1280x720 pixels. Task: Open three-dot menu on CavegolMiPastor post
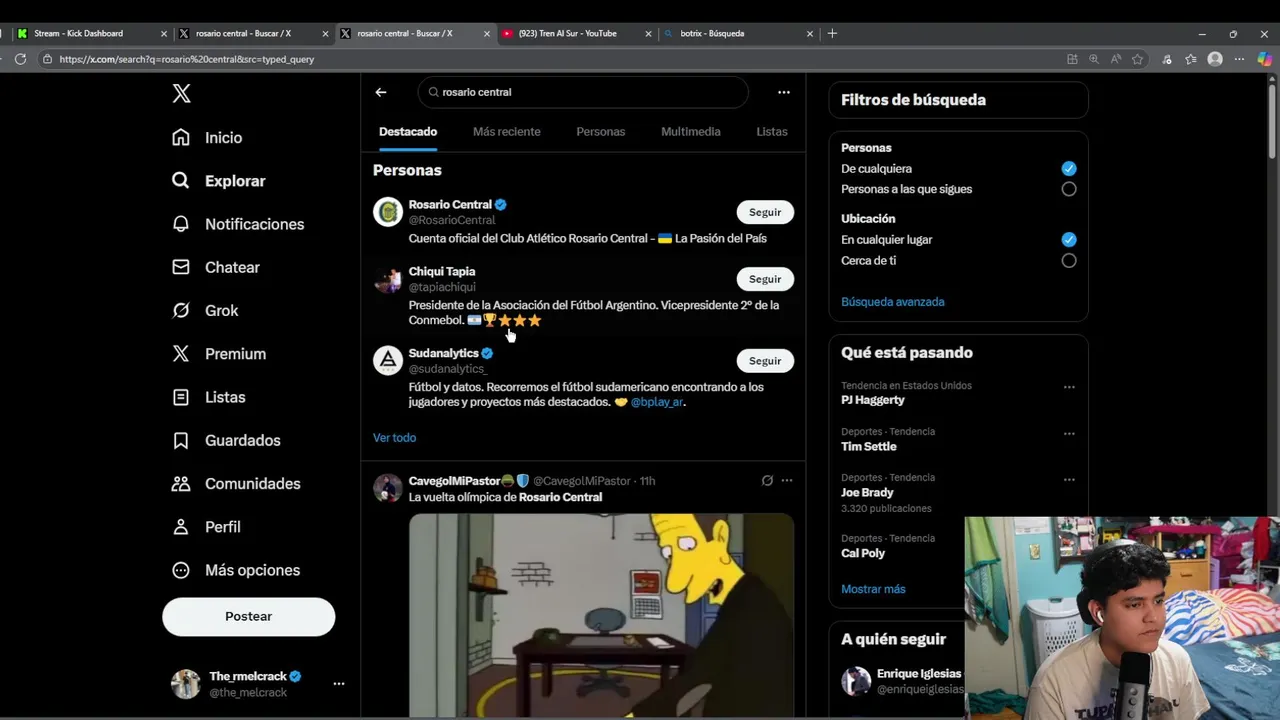click(787, 481)
